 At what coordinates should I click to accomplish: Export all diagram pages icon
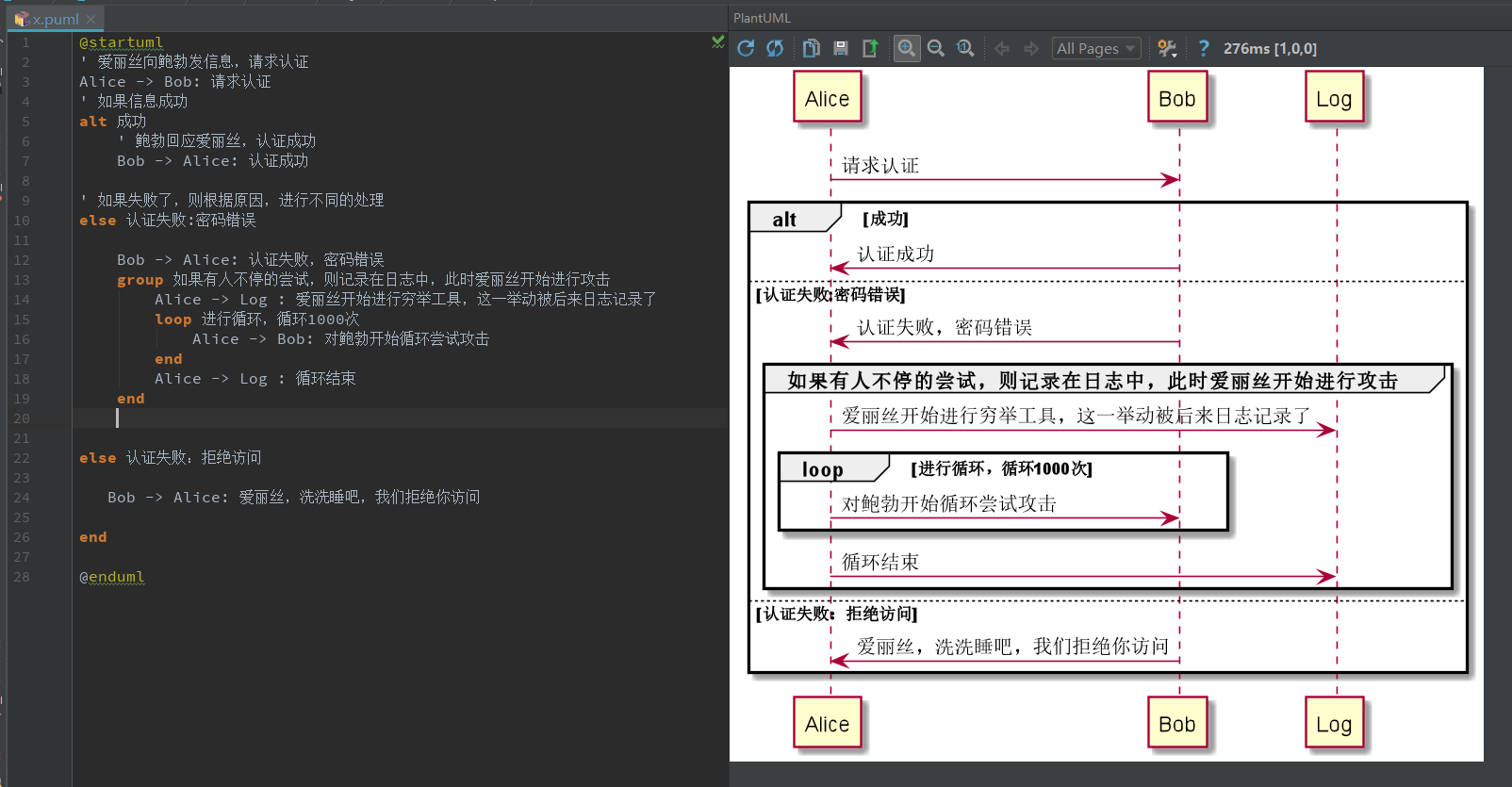[870, 48]
